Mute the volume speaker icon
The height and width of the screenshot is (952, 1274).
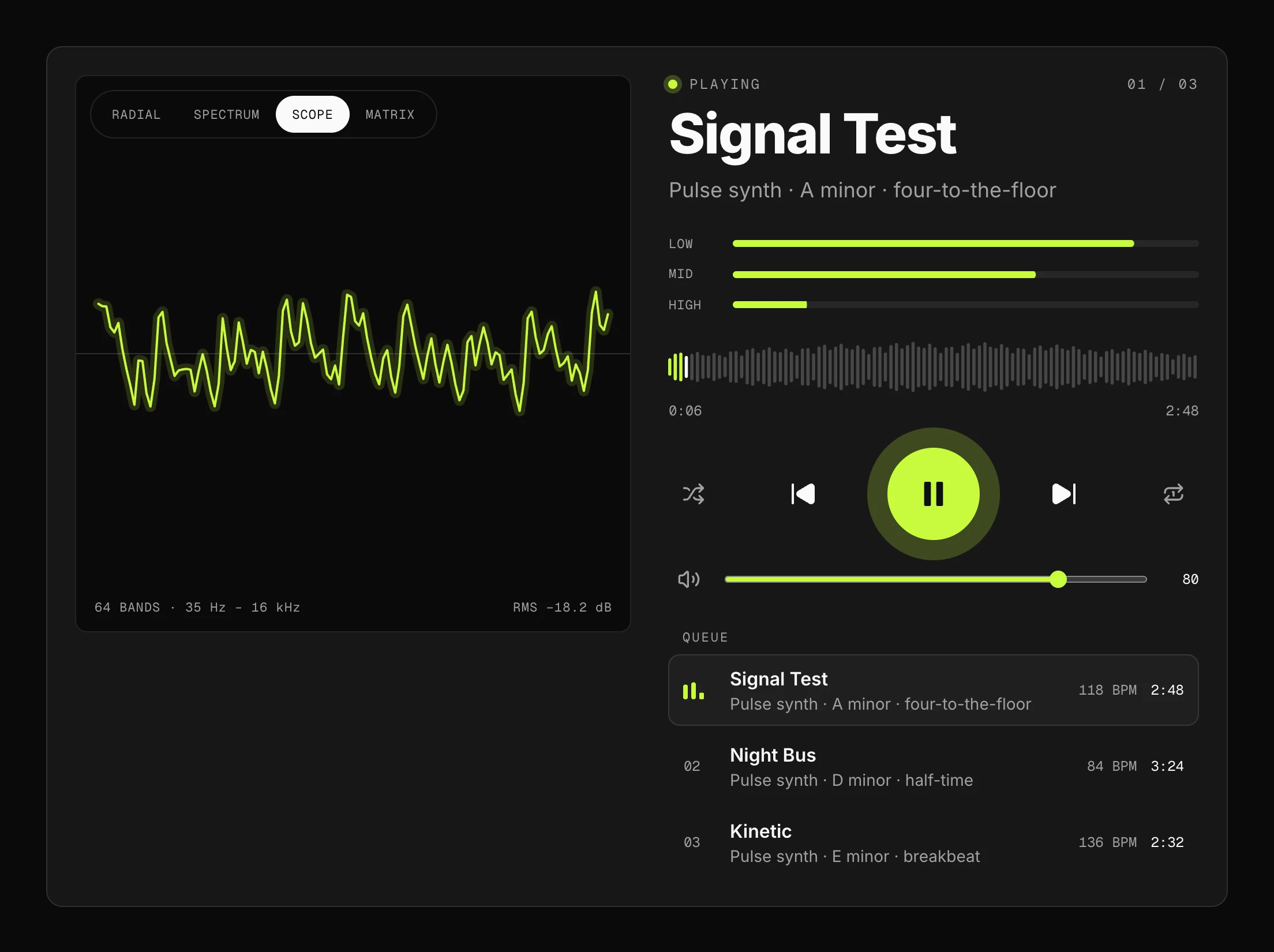coord(689,579)
